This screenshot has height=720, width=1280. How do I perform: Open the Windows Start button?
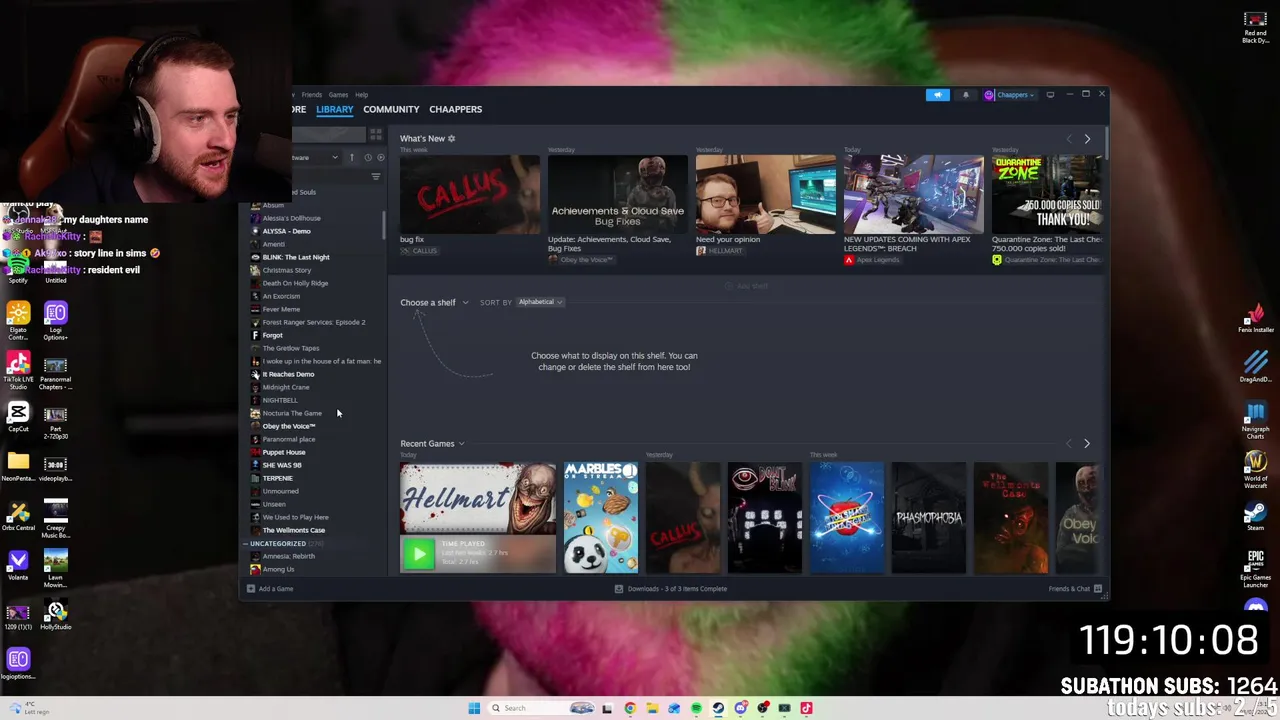(474, 708)
